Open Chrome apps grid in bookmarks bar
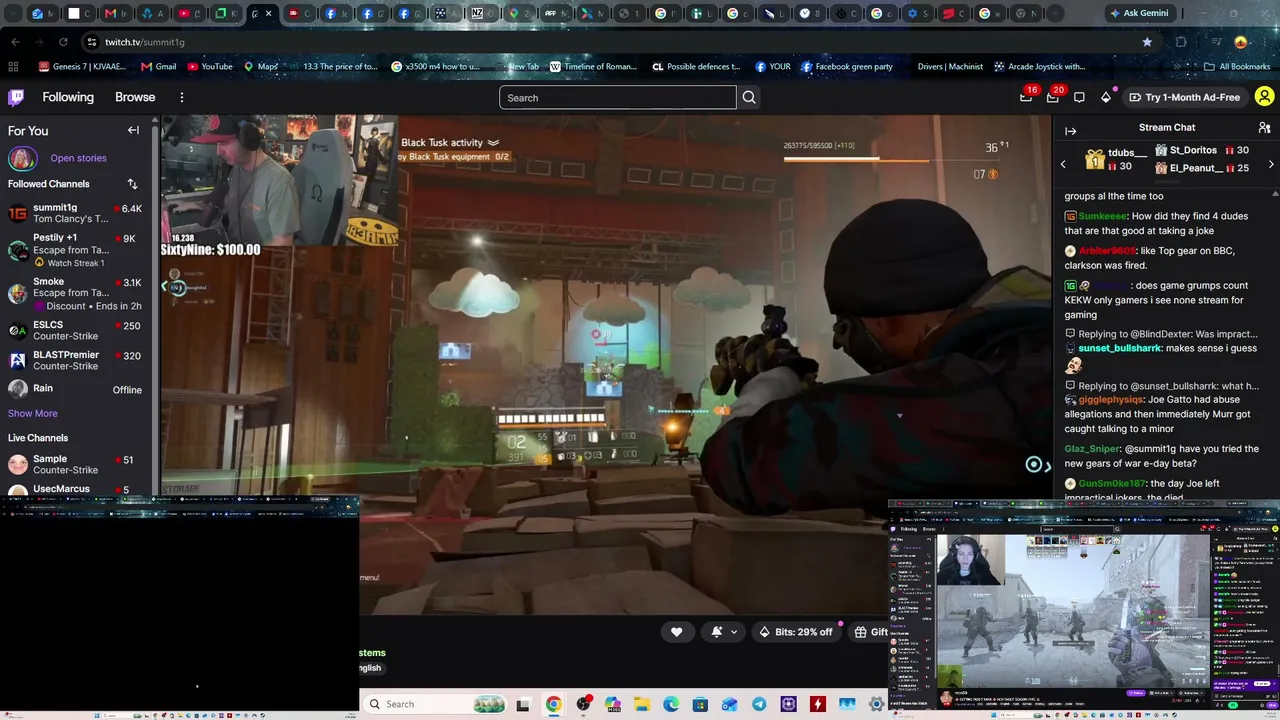The image size is (1280, 720). tap(13, 67)
